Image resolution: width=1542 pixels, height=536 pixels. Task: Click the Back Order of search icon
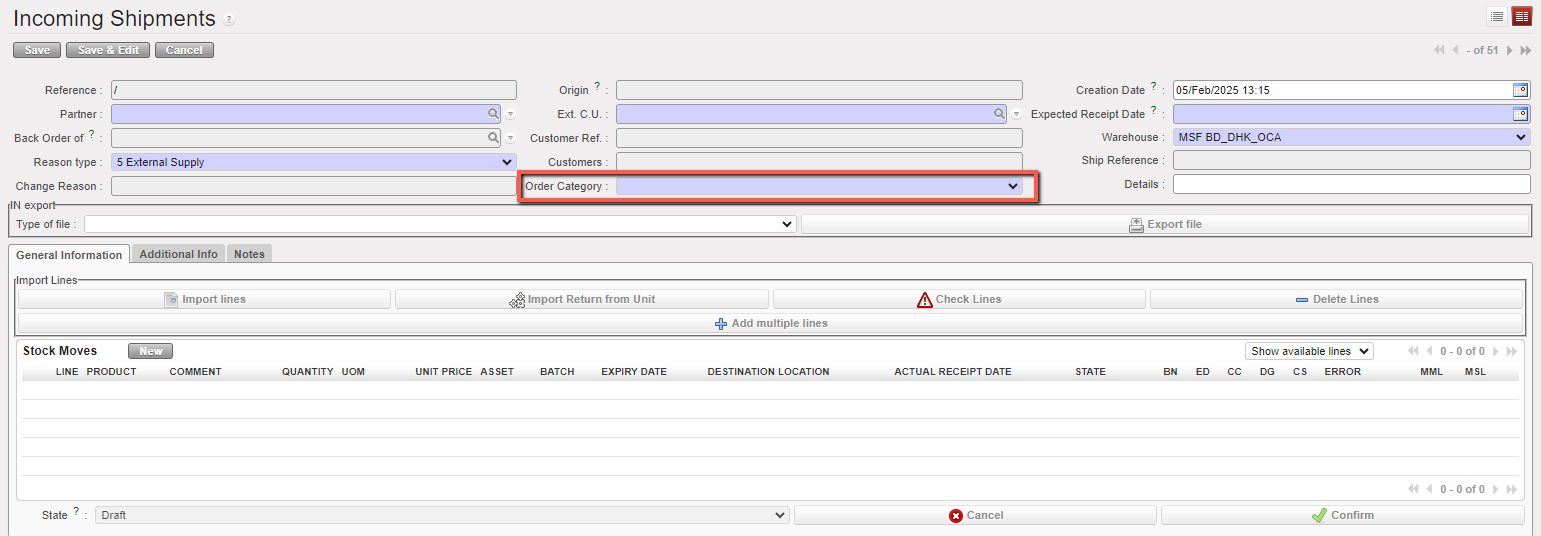tap(493, 138)
